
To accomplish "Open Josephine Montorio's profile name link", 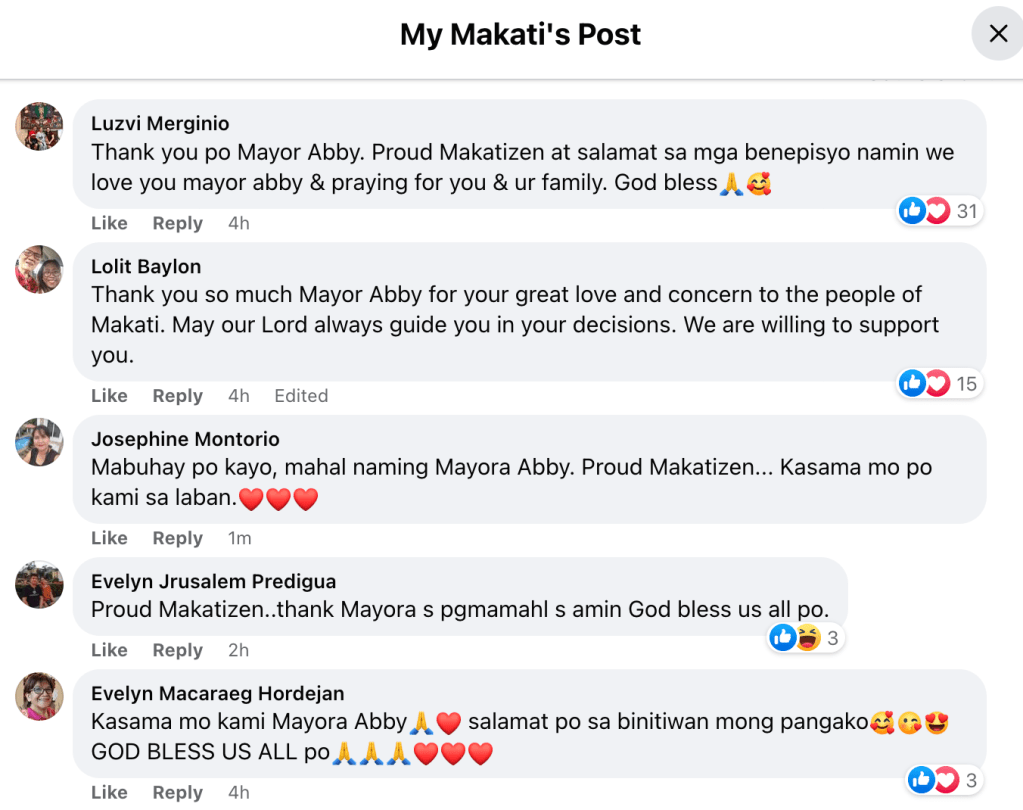I will click(185, 439).
